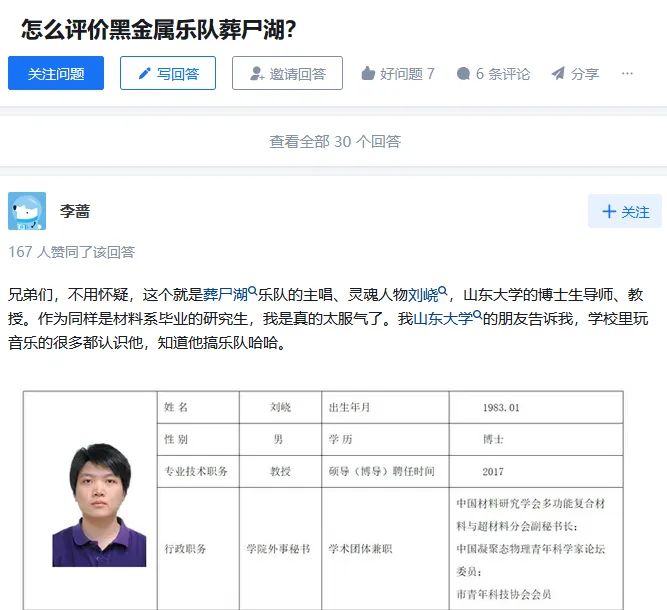Click the 好问题 7 label

click(407, 74)
